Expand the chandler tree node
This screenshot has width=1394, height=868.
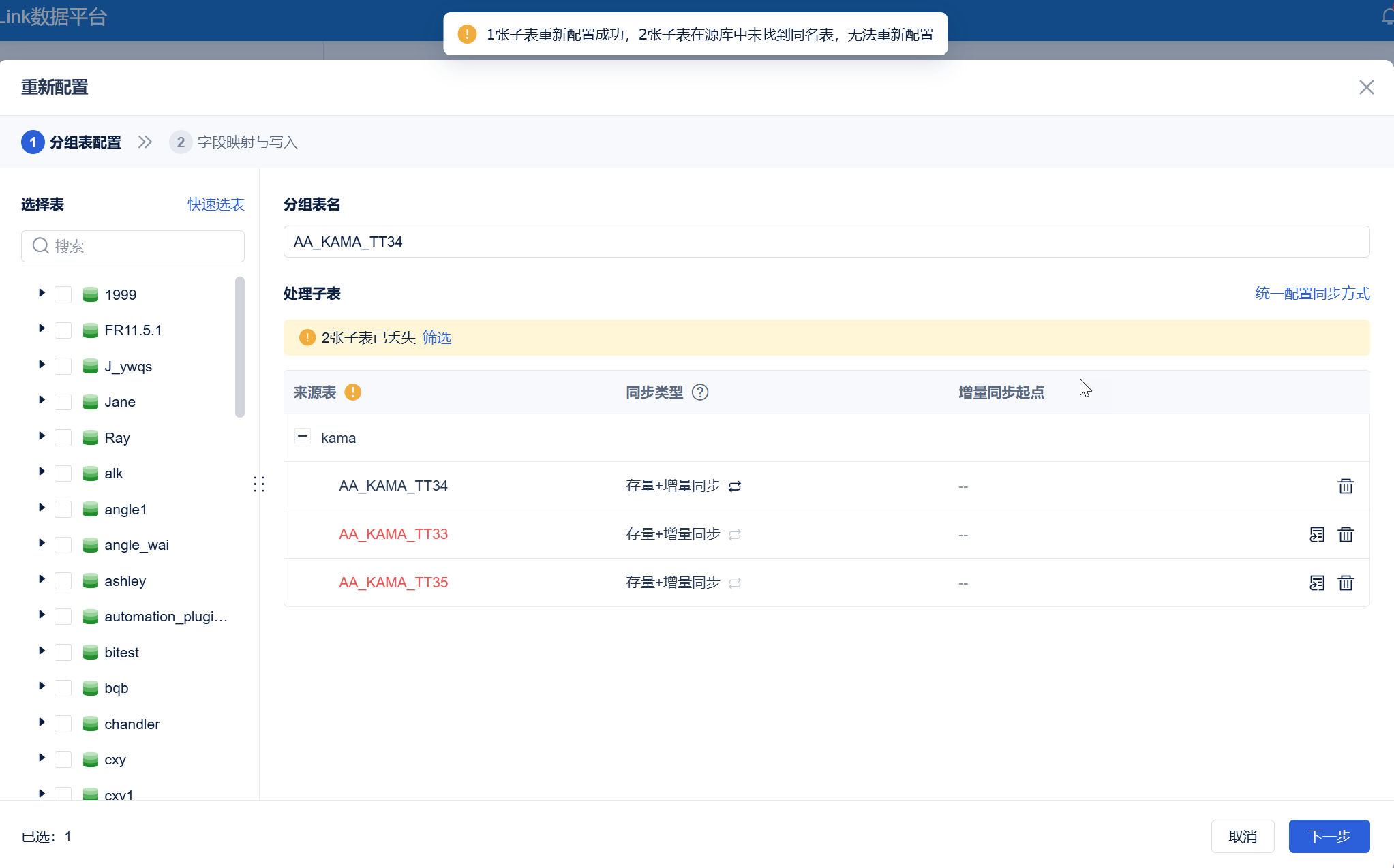(42, 722)
